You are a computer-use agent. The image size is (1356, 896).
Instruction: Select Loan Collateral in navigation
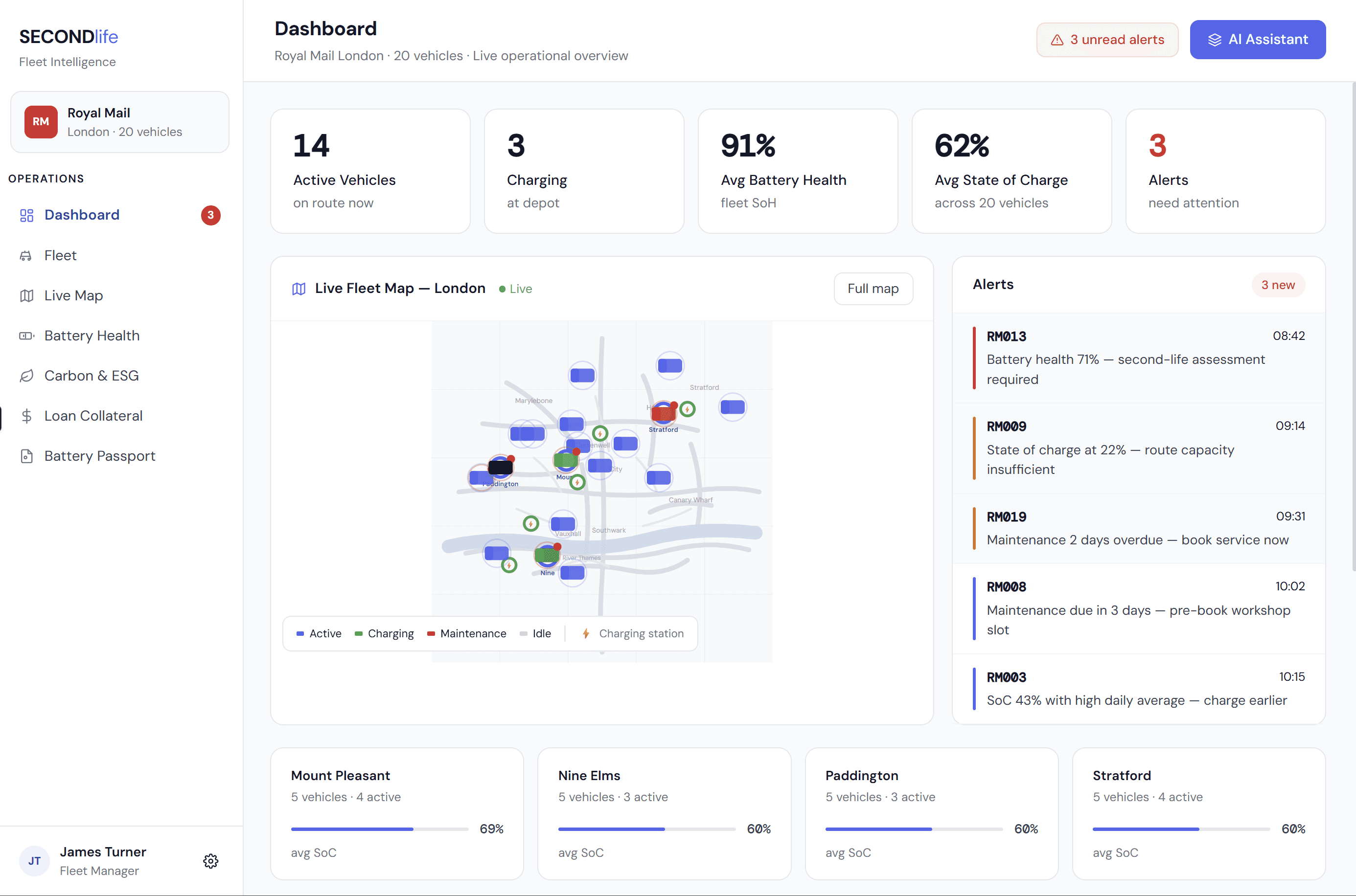pyautogui.click(x=93, y=415)
